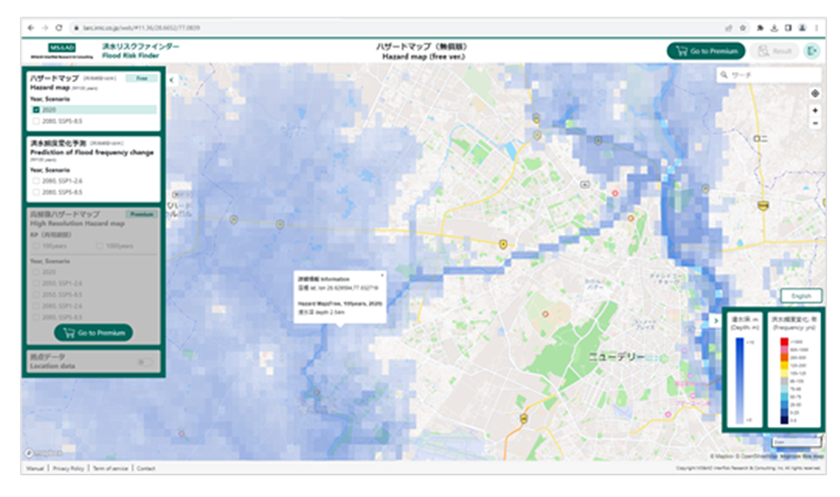Open the browser three-dot menu
Image resolution: width=840 pixels, height=497 pixels.
click(816, 28)
